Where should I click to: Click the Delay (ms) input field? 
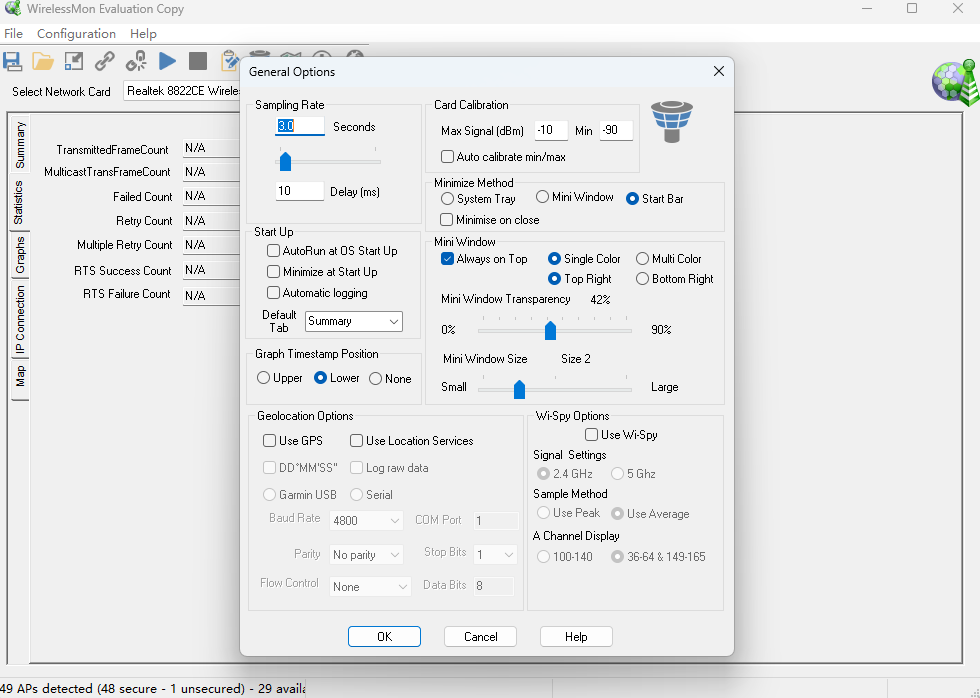pos(300,191)
